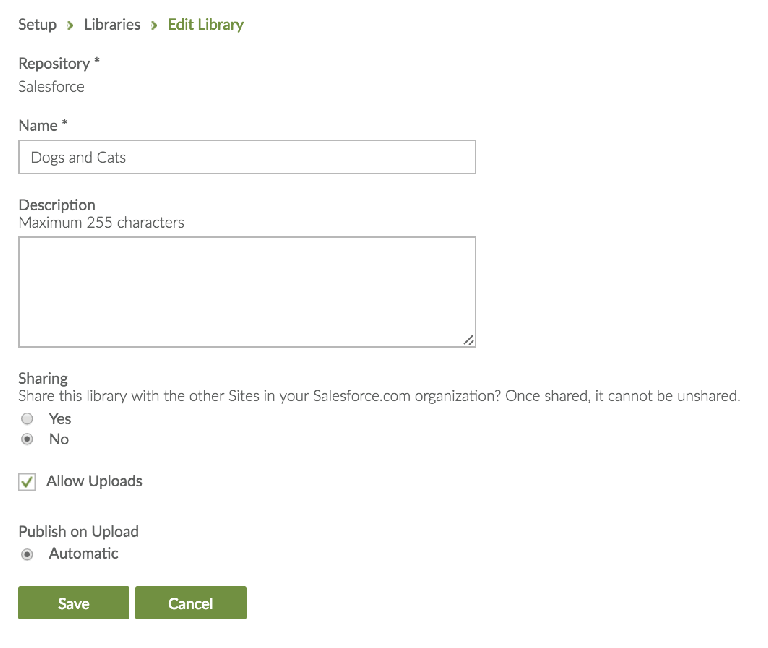768x648 pixels.
Task: Save the library changes
Action: click(73, 603)
